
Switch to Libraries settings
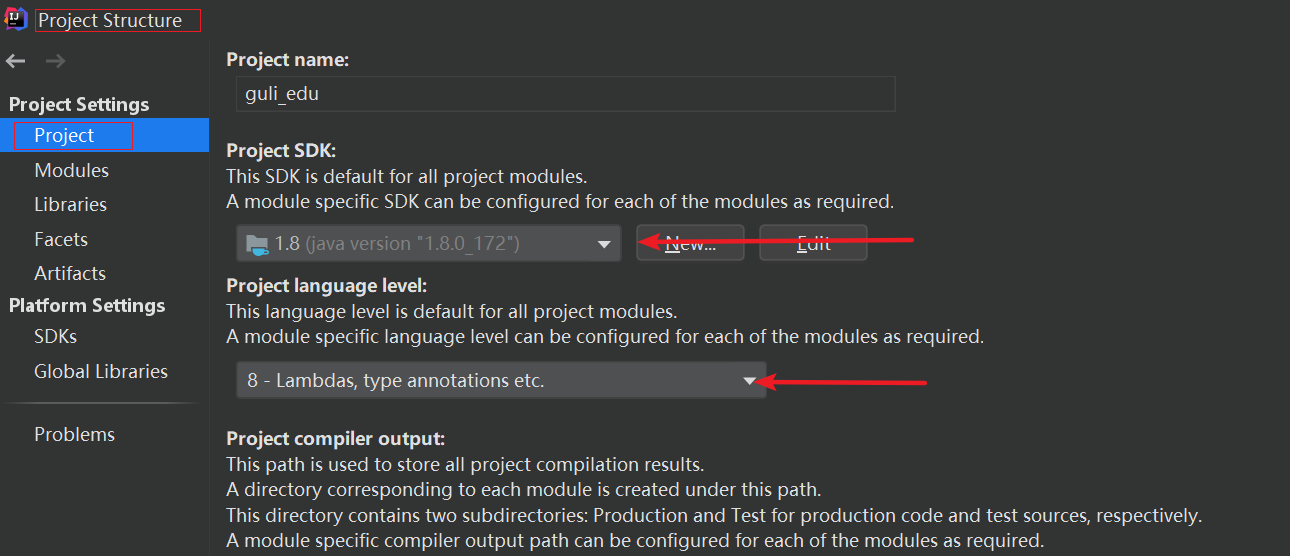pos(70,204)
